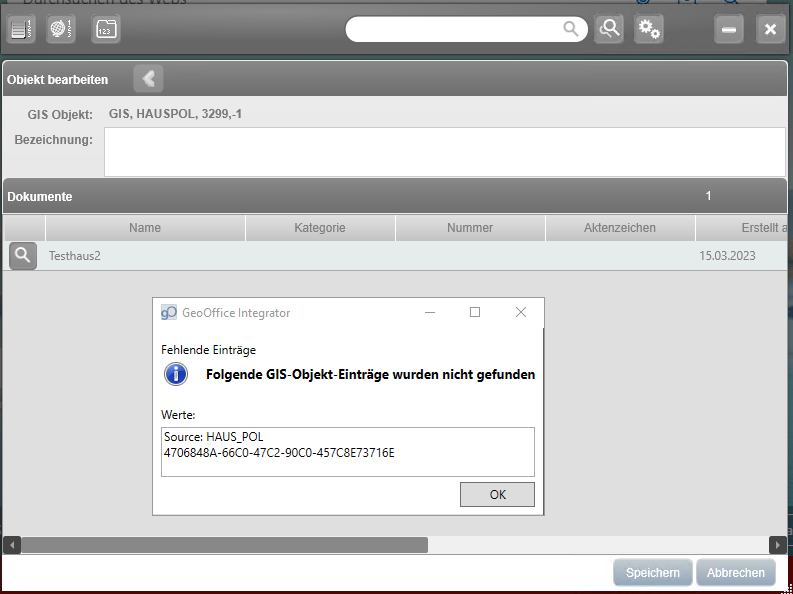Click the advanced search magnifier button
The image size is (793, 594).
[609, 29]
